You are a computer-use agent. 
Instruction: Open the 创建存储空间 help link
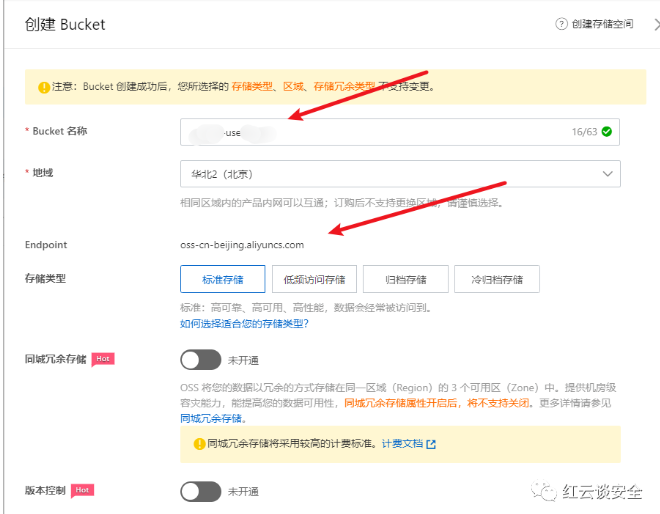pos(601,24)
